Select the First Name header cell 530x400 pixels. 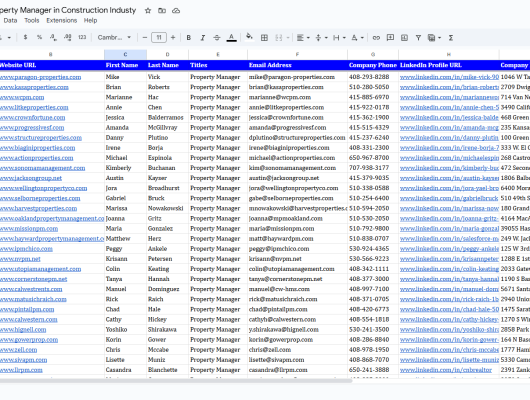point(125,65)
